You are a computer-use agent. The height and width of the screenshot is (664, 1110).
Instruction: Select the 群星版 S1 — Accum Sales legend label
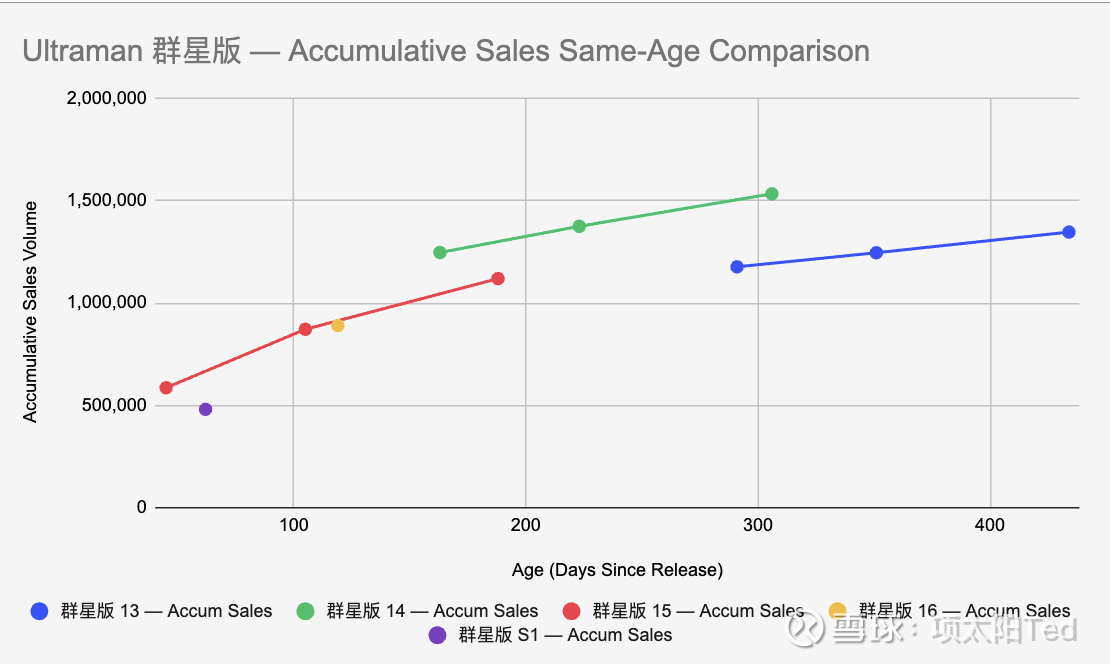pos(565,635)
